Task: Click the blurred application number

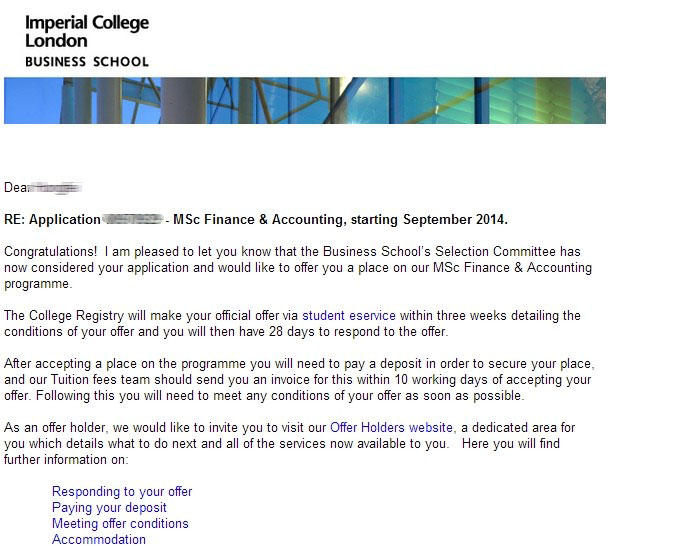Action: (132, 220)
